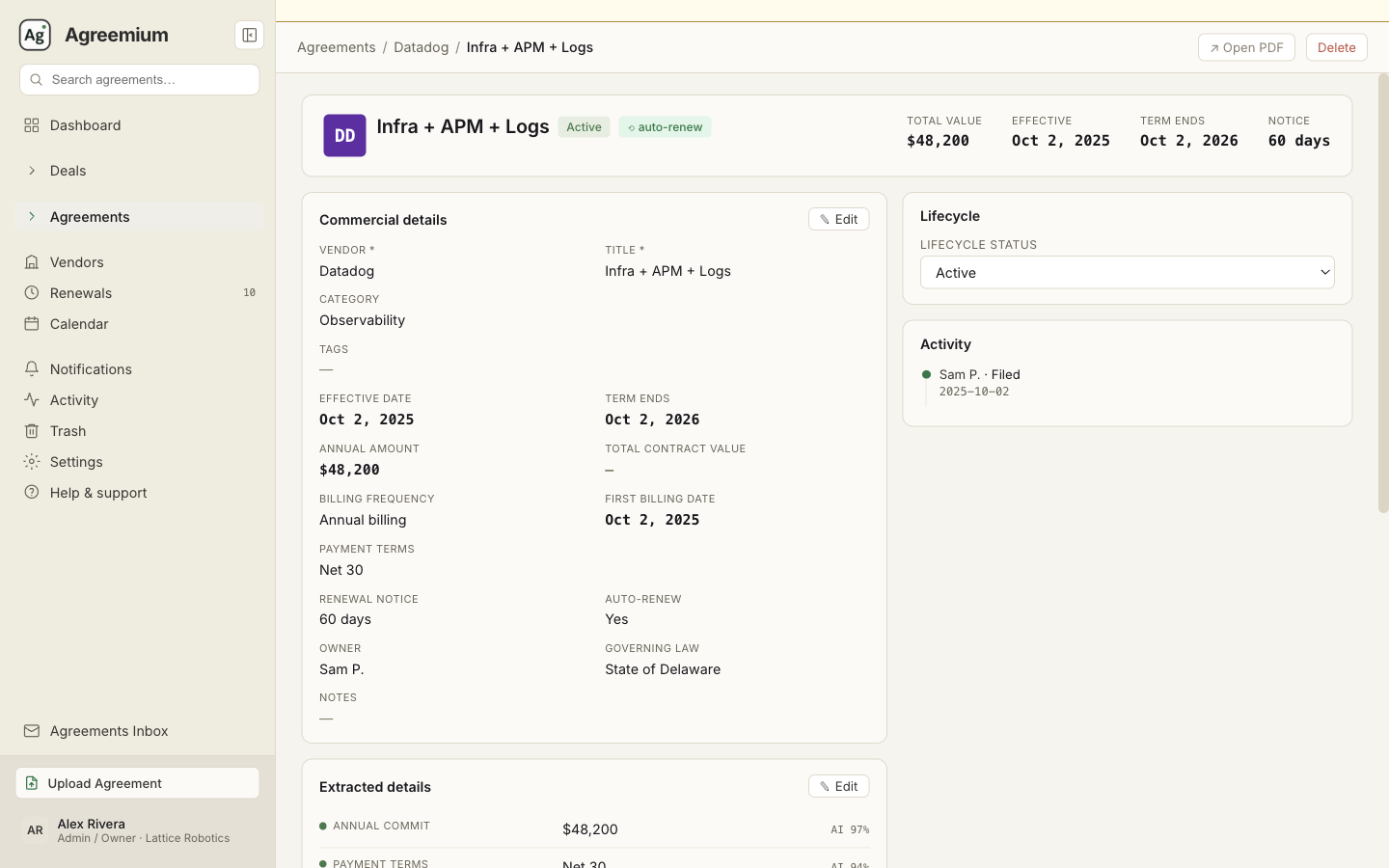Click the Trash bin icon
This screenshot has height=868, width=1389.
tap(32, 431)
